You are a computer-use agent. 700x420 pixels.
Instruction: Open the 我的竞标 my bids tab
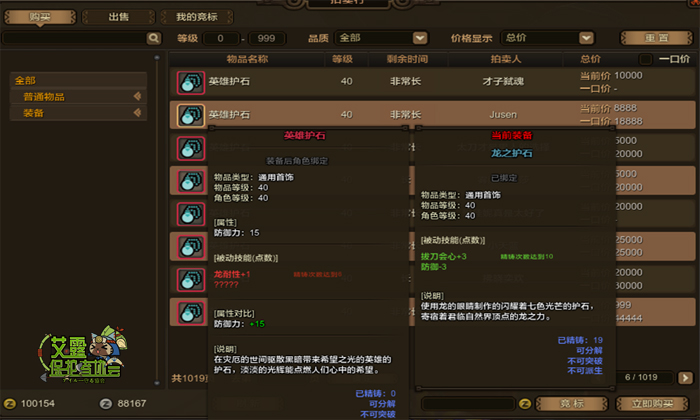click(x=197, y=17)
